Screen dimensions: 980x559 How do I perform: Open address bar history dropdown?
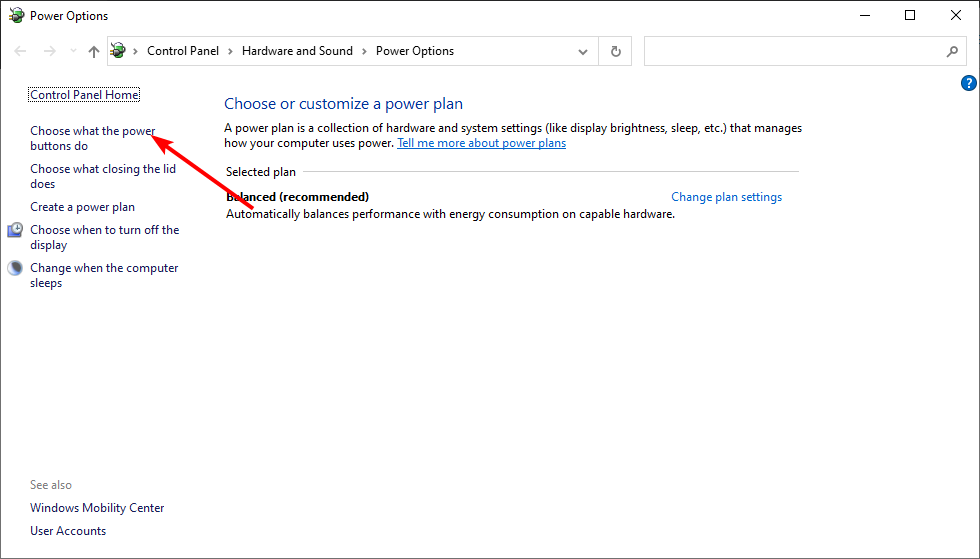tap(583, 51)
